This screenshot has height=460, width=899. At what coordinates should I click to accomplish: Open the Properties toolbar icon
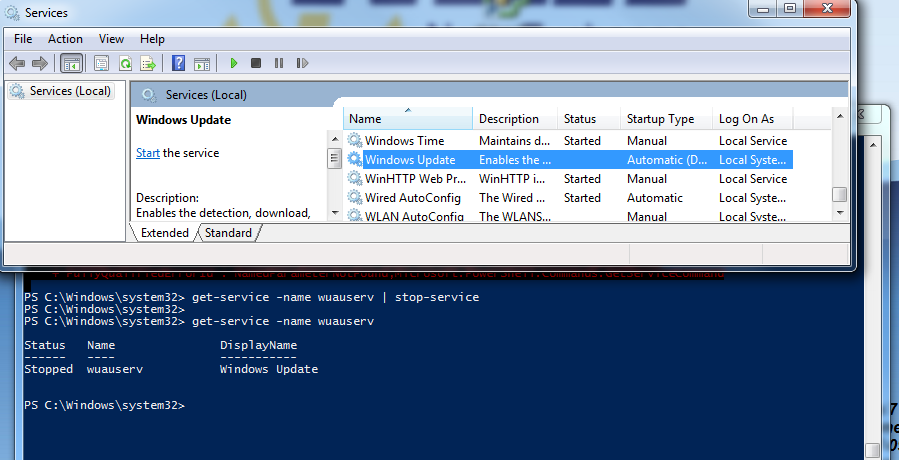pos(101,63)
